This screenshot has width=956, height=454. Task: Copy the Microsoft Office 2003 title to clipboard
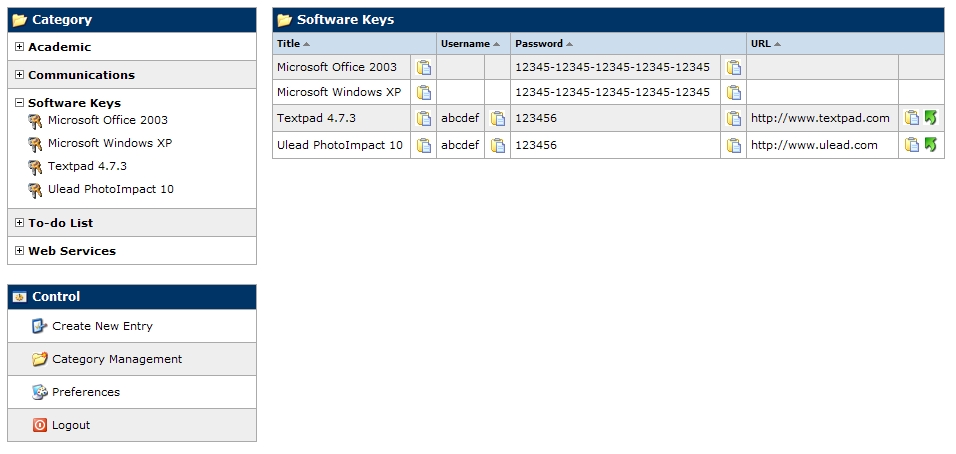(424, 68)
